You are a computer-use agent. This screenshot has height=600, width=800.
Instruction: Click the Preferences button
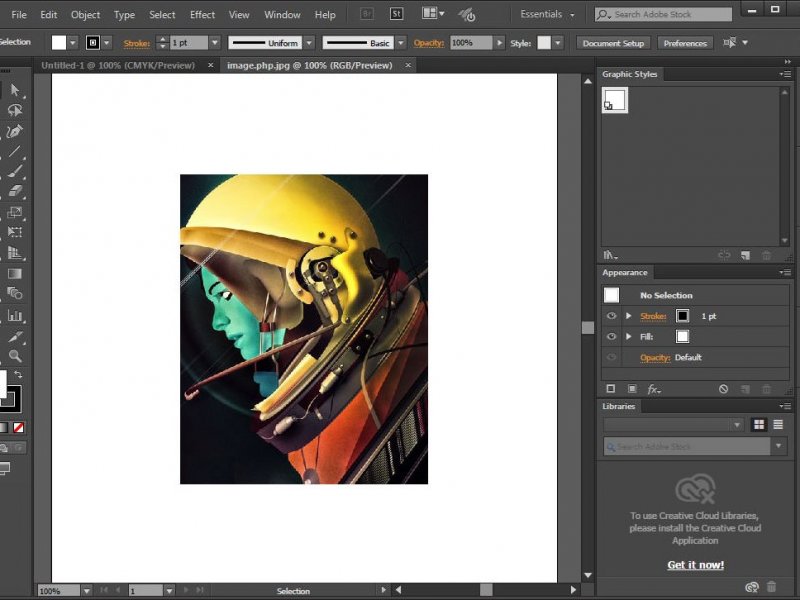tap(685, 43)
